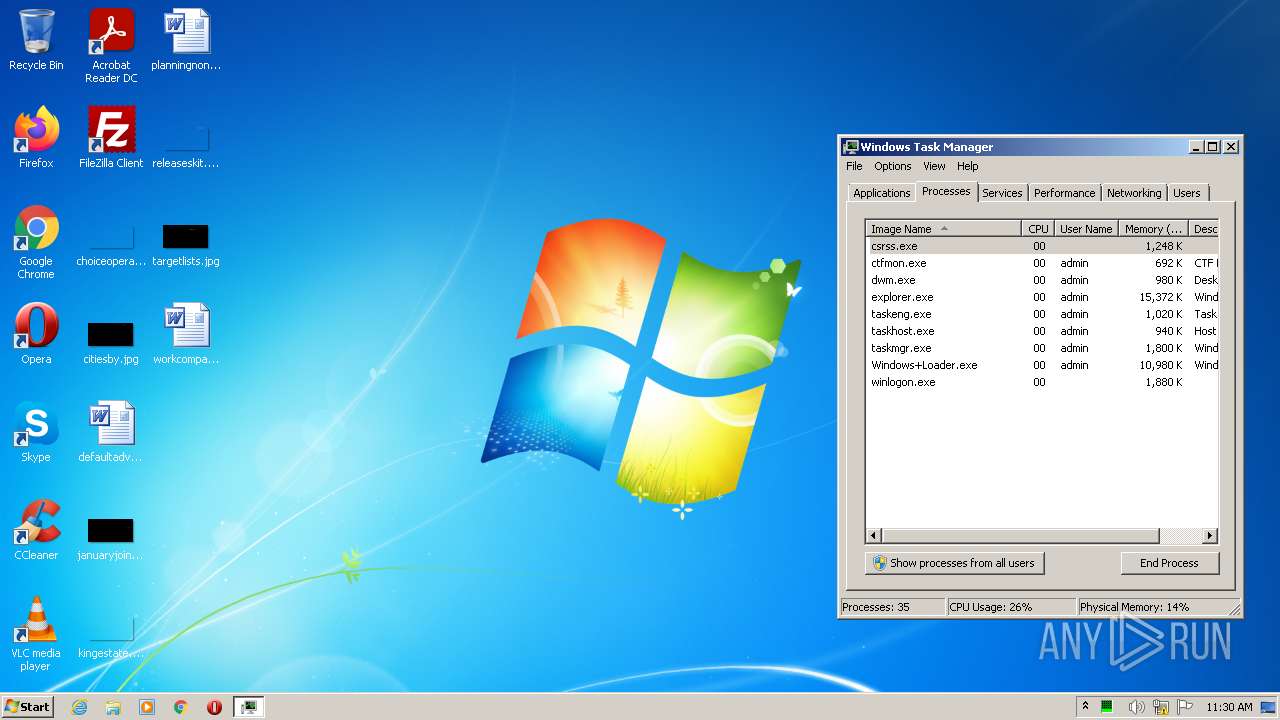Click Show processes from all users
Viewport: 1280px width, 720px height.
point(955,563)
